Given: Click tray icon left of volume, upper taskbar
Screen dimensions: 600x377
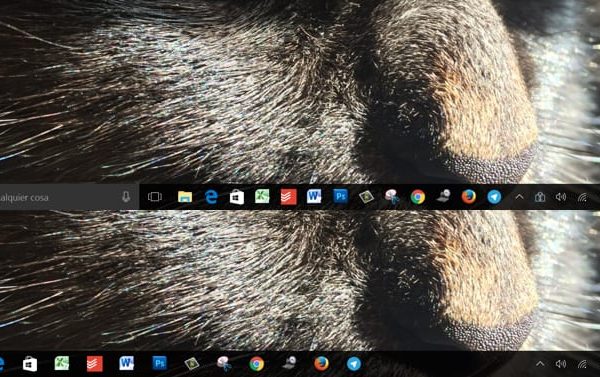Looking at the screenshot, I should pos(540,197).
